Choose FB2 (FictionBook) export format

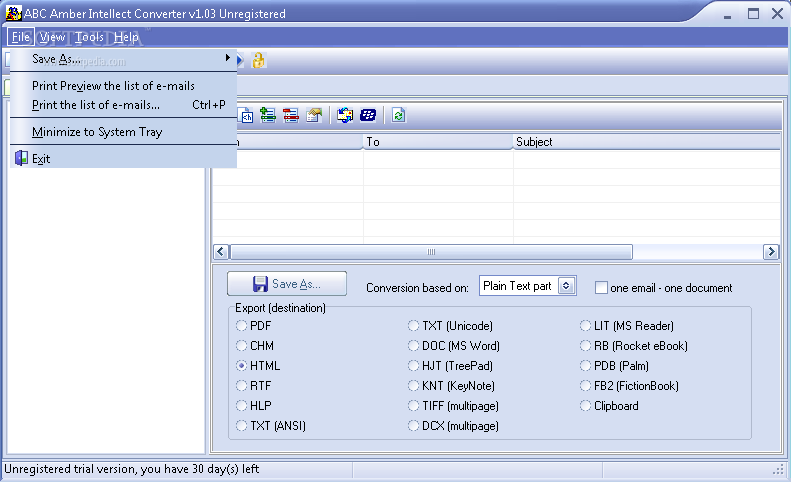pos(585,386)
